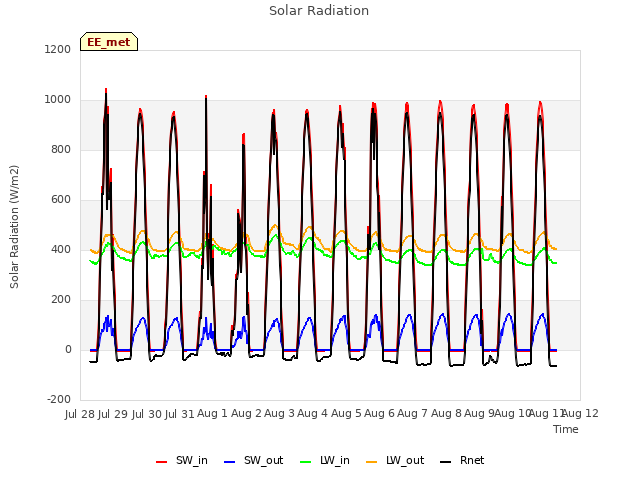Click the -200 y-axis tick label
The height and width of the screenshot is (480, 640).
point(59,399)
